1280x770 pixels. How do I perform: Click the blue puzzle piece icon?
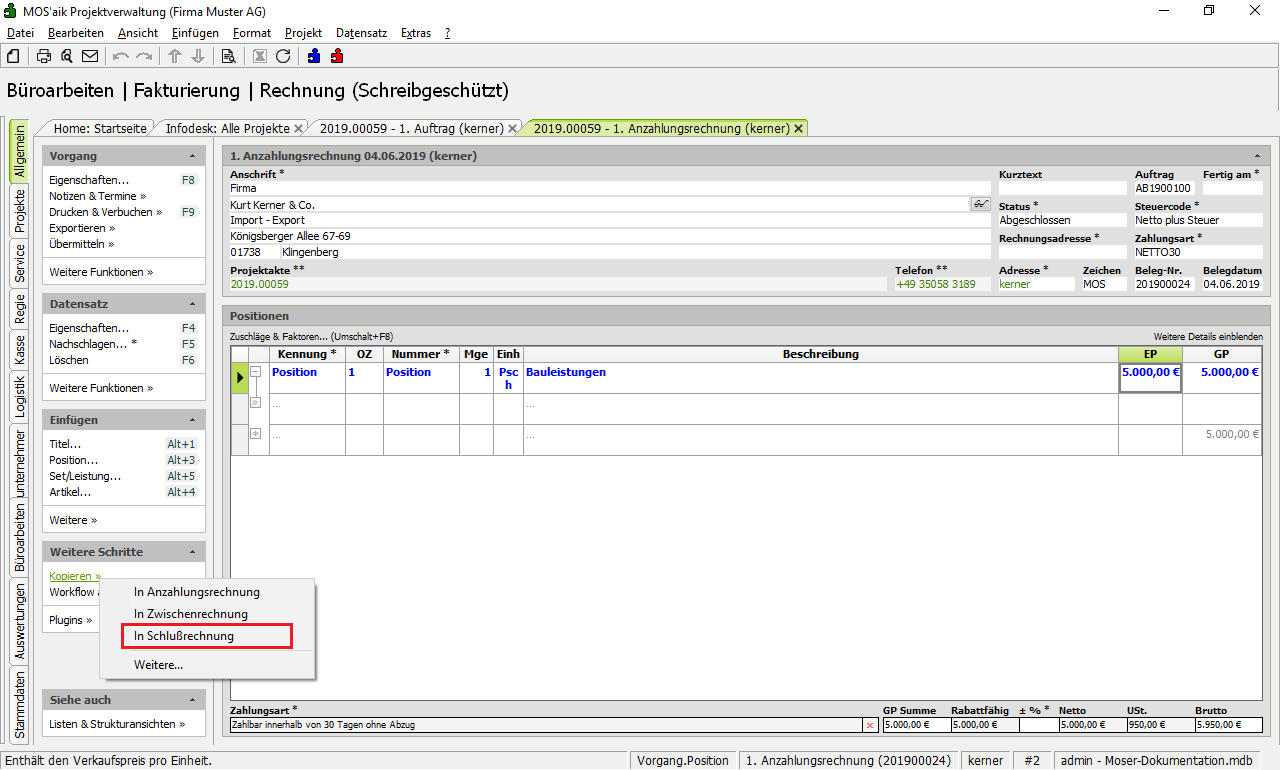coord(314,56)
